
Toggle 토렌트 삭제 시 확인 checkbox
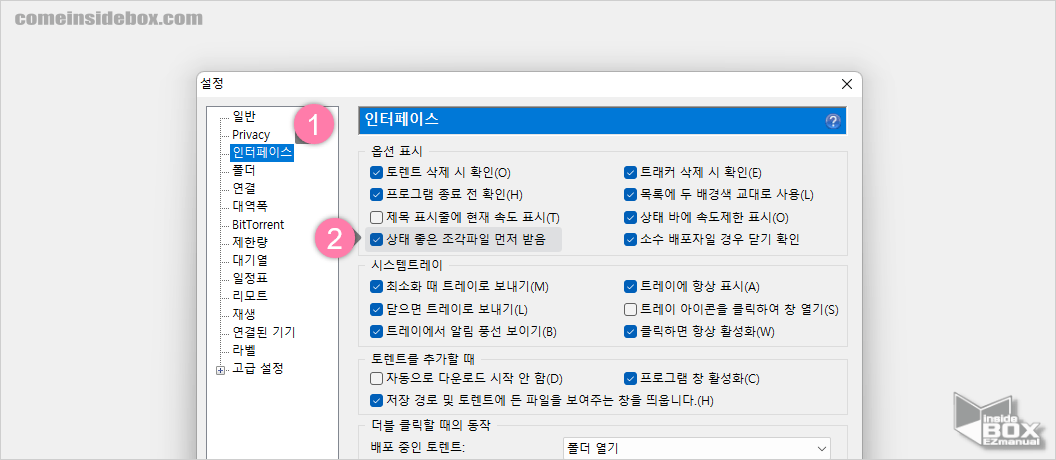376,173
